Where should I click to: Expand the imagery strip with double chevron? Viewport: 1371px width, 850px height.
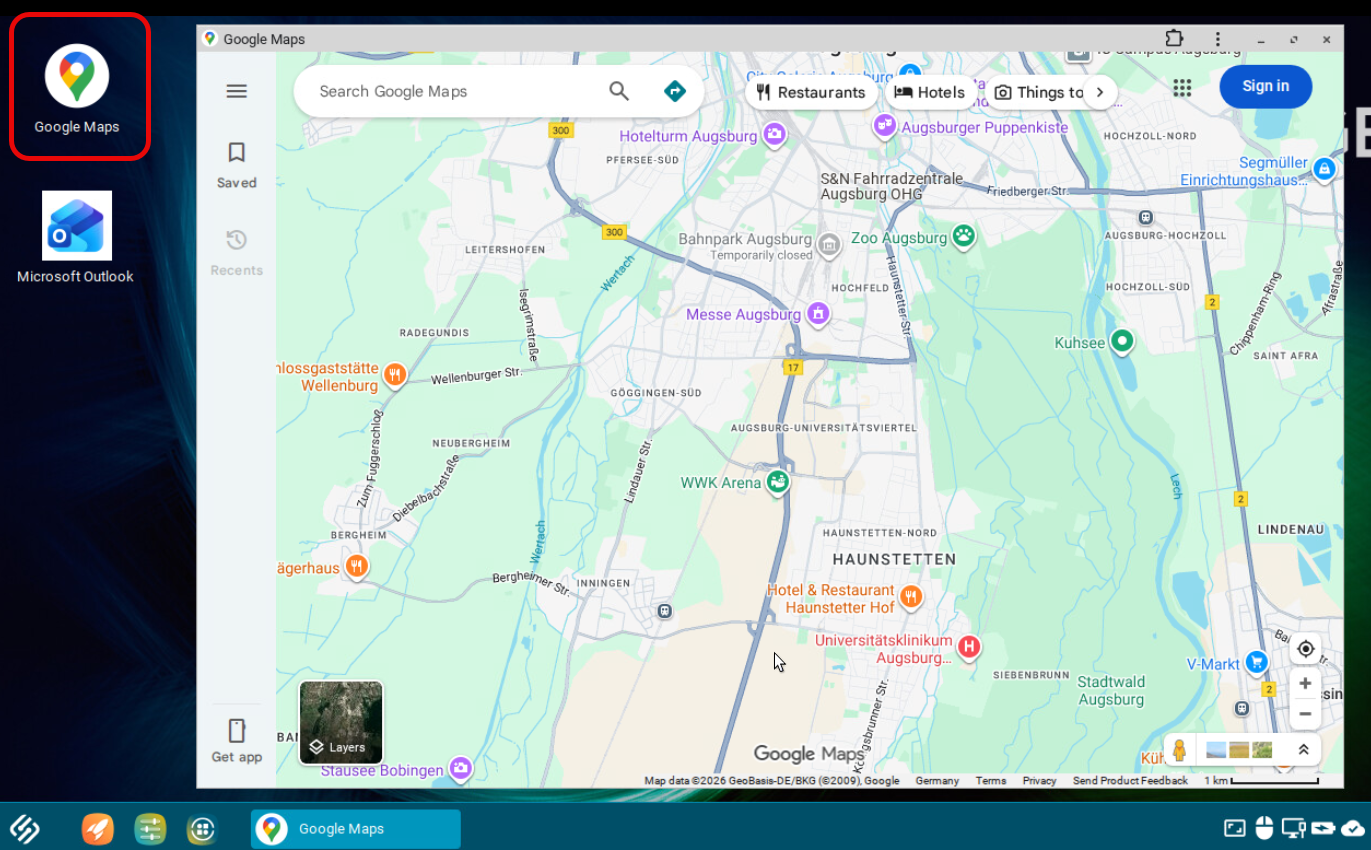1303,749
